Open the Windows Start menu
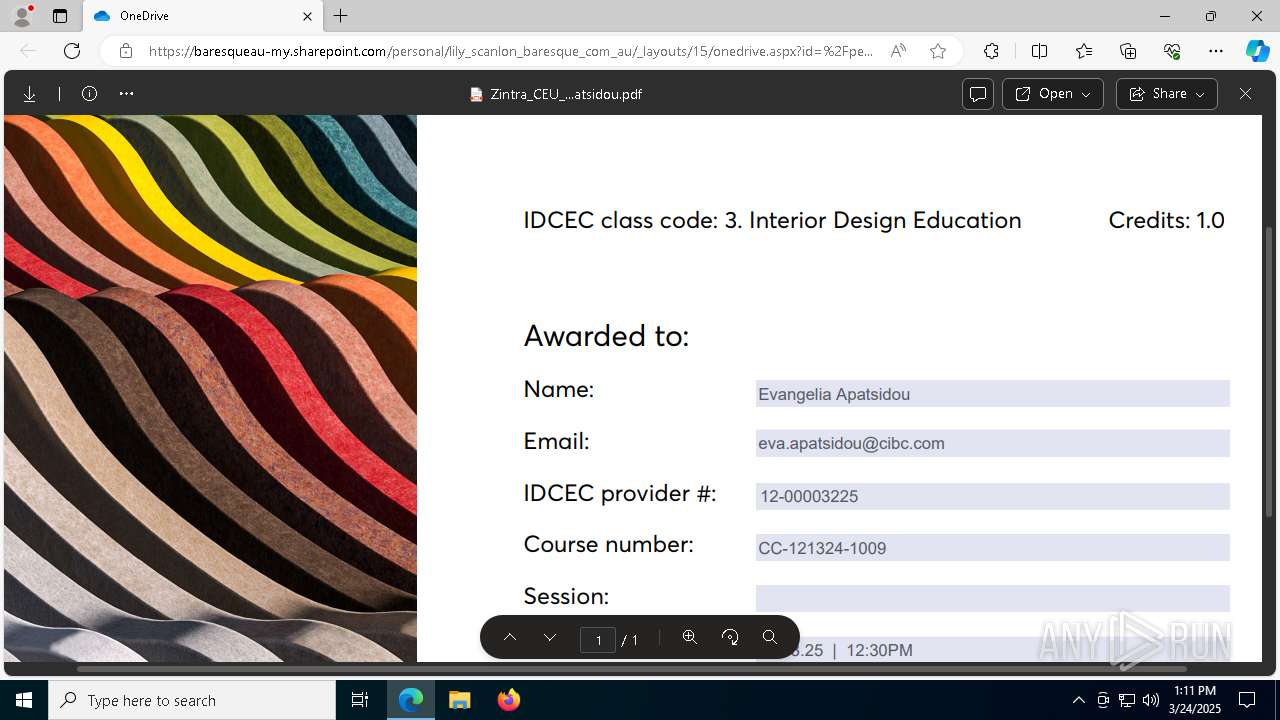 click(x=24, y=700)
